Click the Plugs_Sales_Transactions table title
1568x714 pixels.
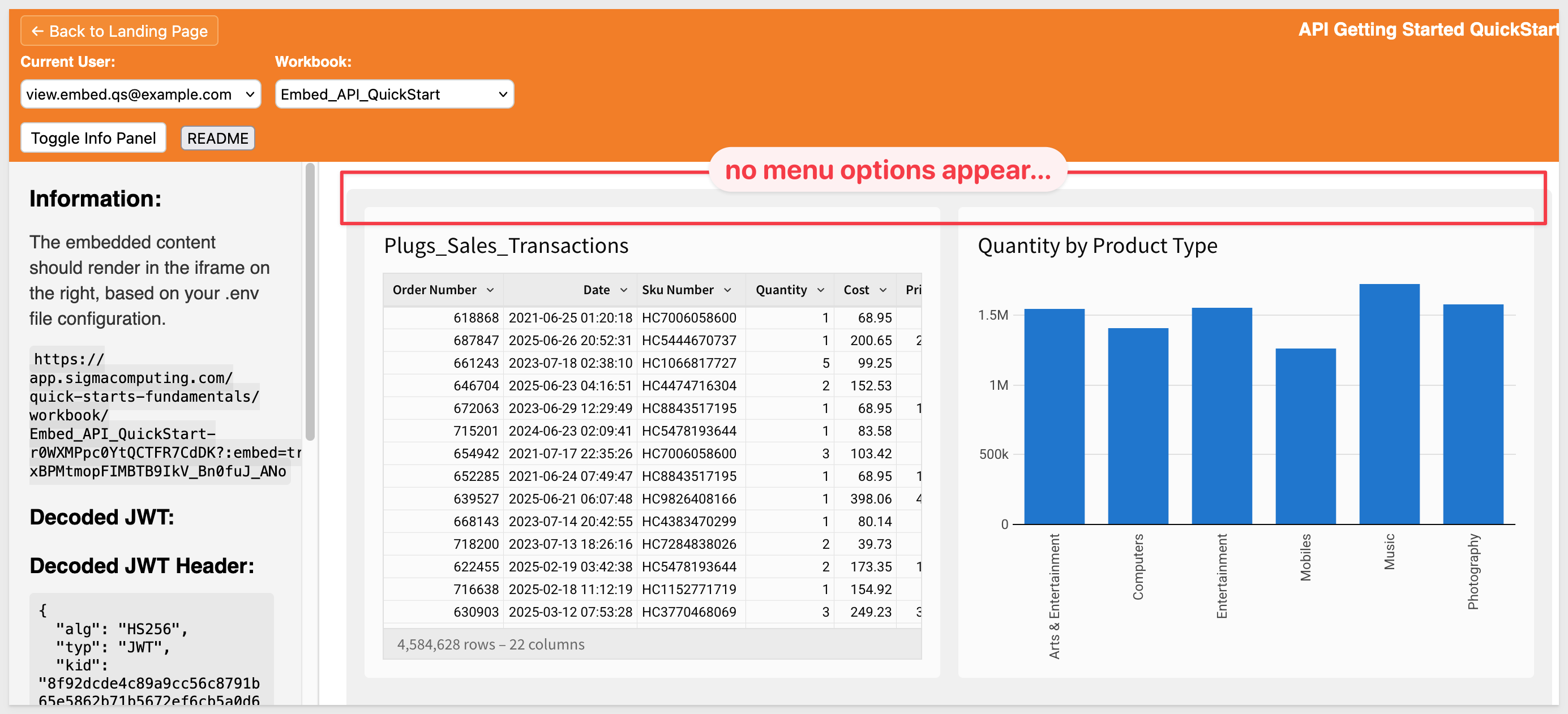pyautogui.click(x=506, y=246)
